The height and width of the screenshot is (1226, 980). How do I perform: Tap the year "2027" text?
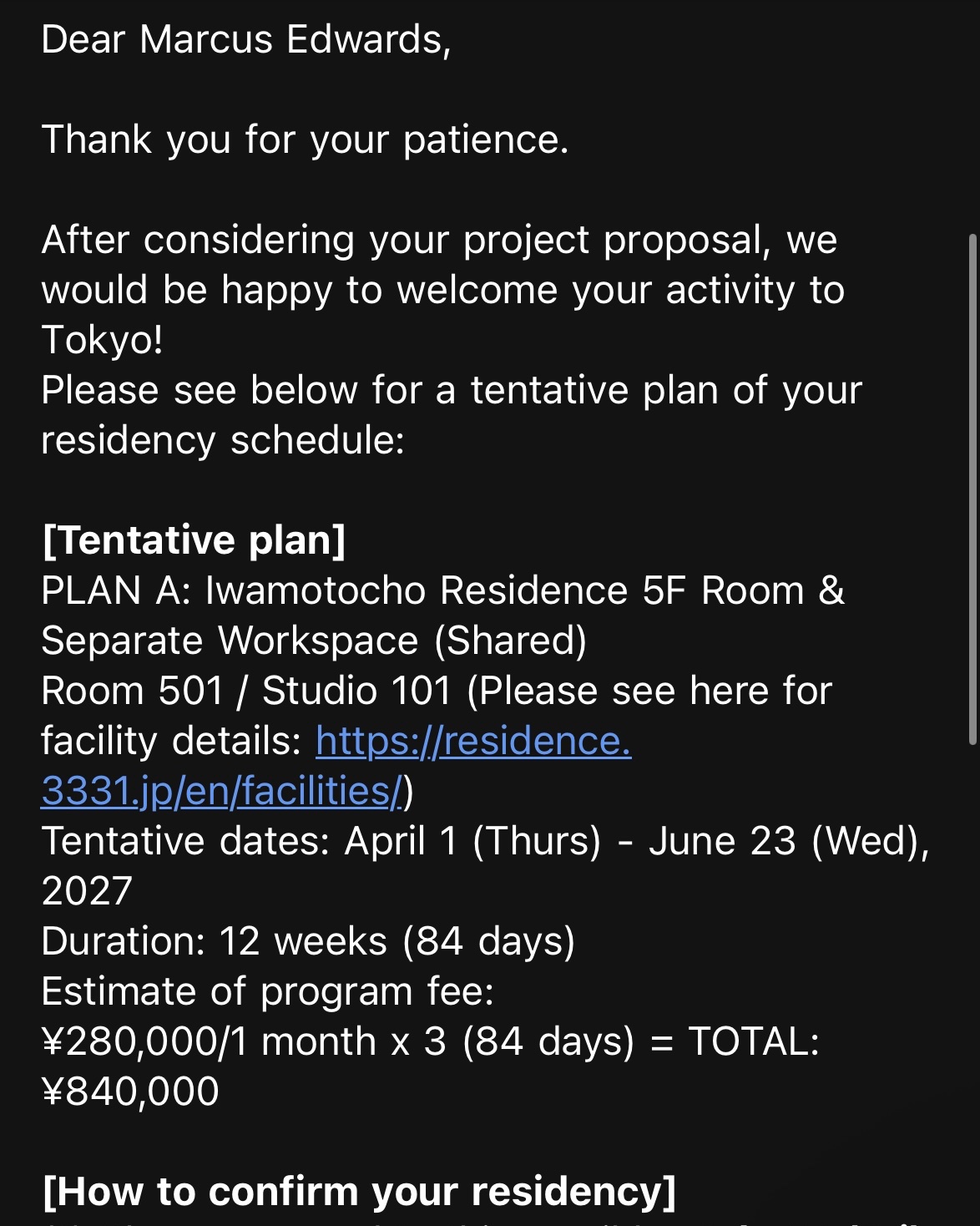[87, 891]
